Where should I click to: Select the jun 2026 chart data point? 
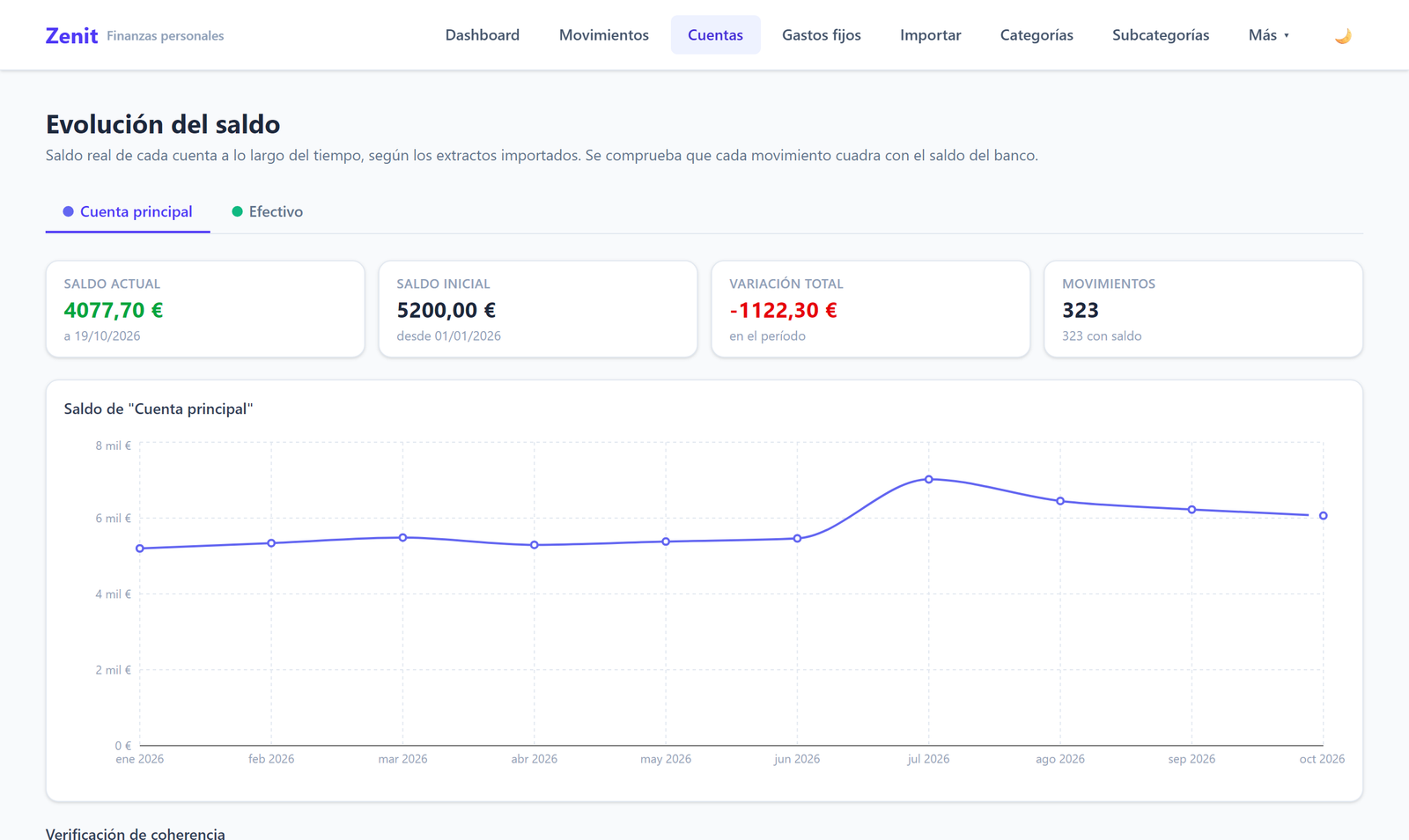(x=798, y=539)
